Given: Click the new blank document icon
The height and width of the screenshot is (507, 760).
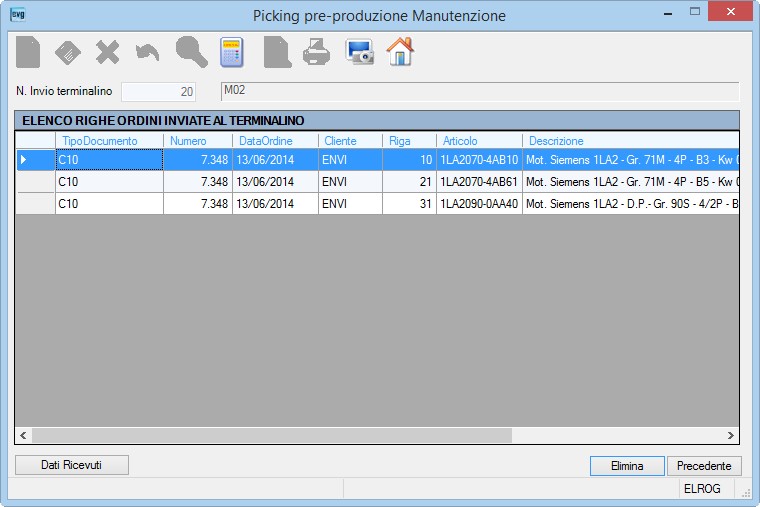Looking at the screenshot, I should tap(28, 52).
